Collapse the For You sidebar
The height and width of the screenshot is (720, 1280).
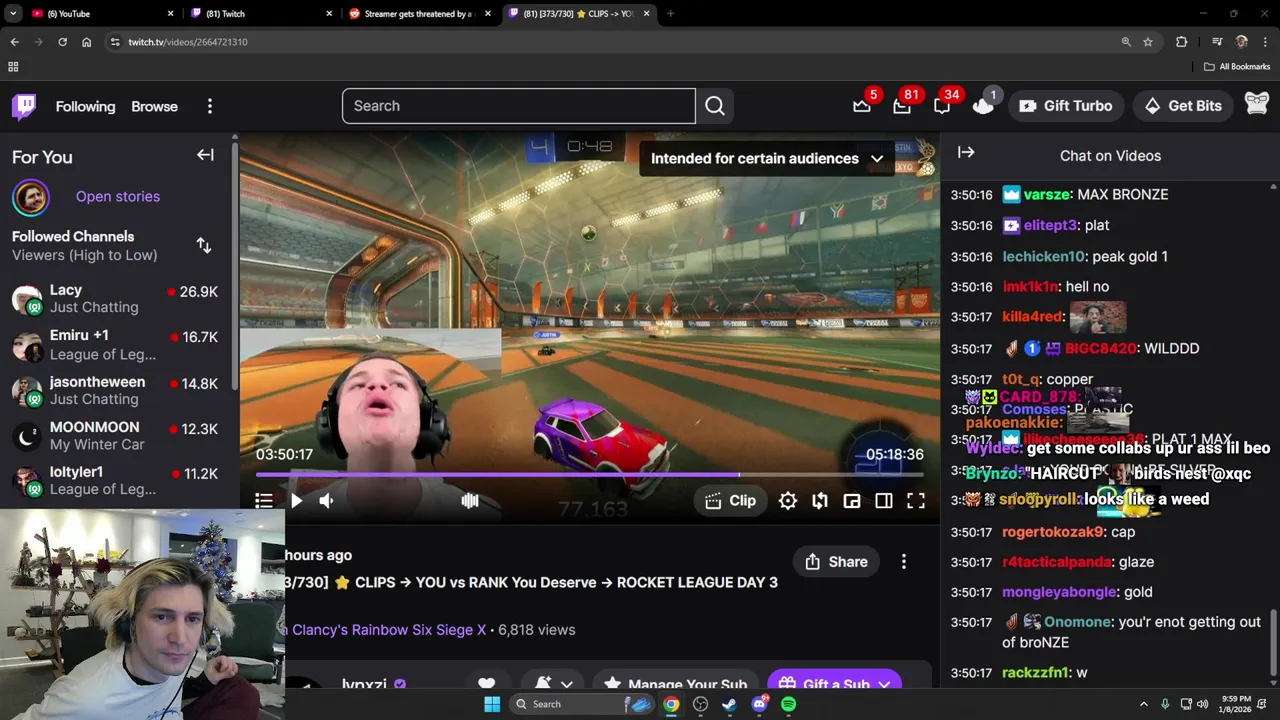pos(205,155)
